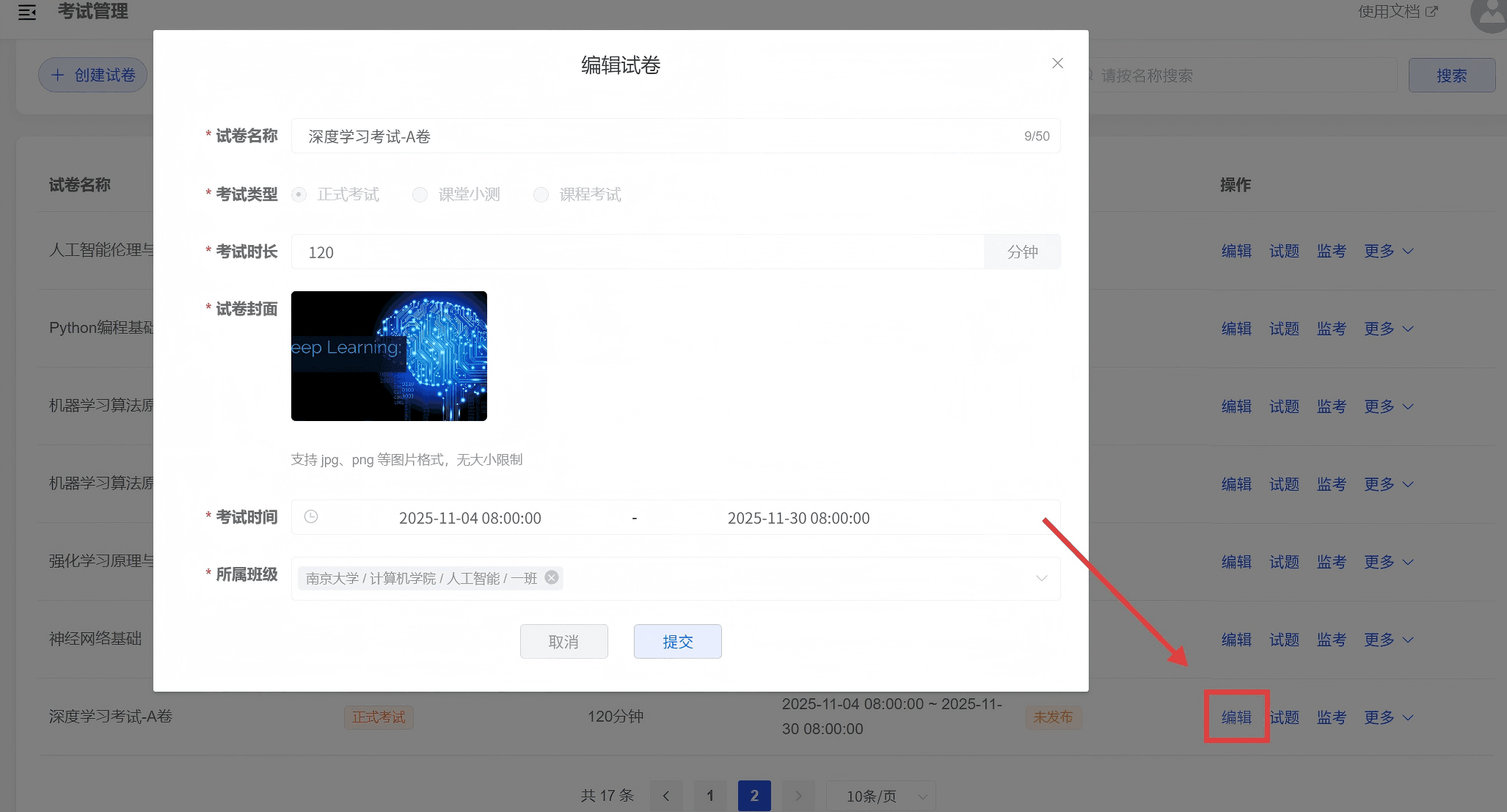Go to page 1
The width and height of the screenshot is (1507, 812).
(x=710, y=796)
